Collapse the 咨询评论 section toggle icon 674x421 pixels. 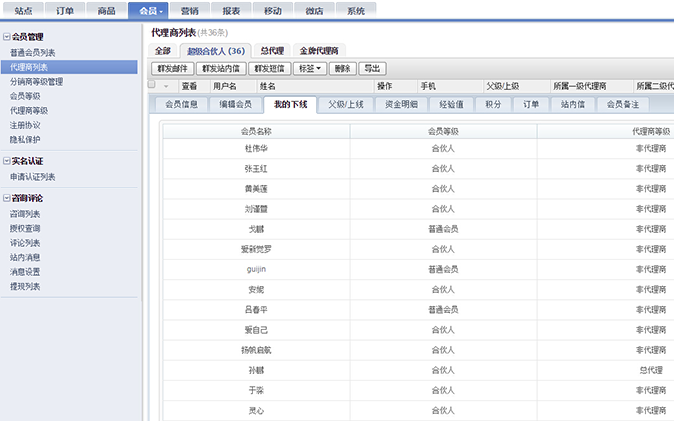click(x=7, y=199)
